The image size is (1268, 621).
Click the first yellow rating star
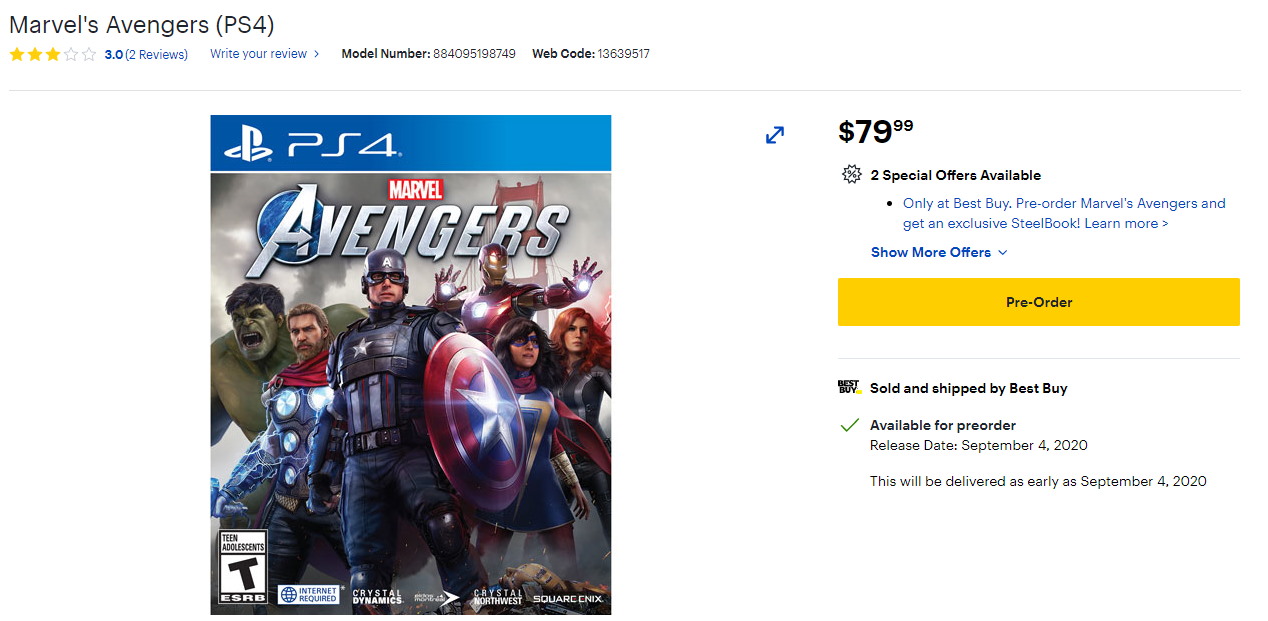[x=17, y=55]
